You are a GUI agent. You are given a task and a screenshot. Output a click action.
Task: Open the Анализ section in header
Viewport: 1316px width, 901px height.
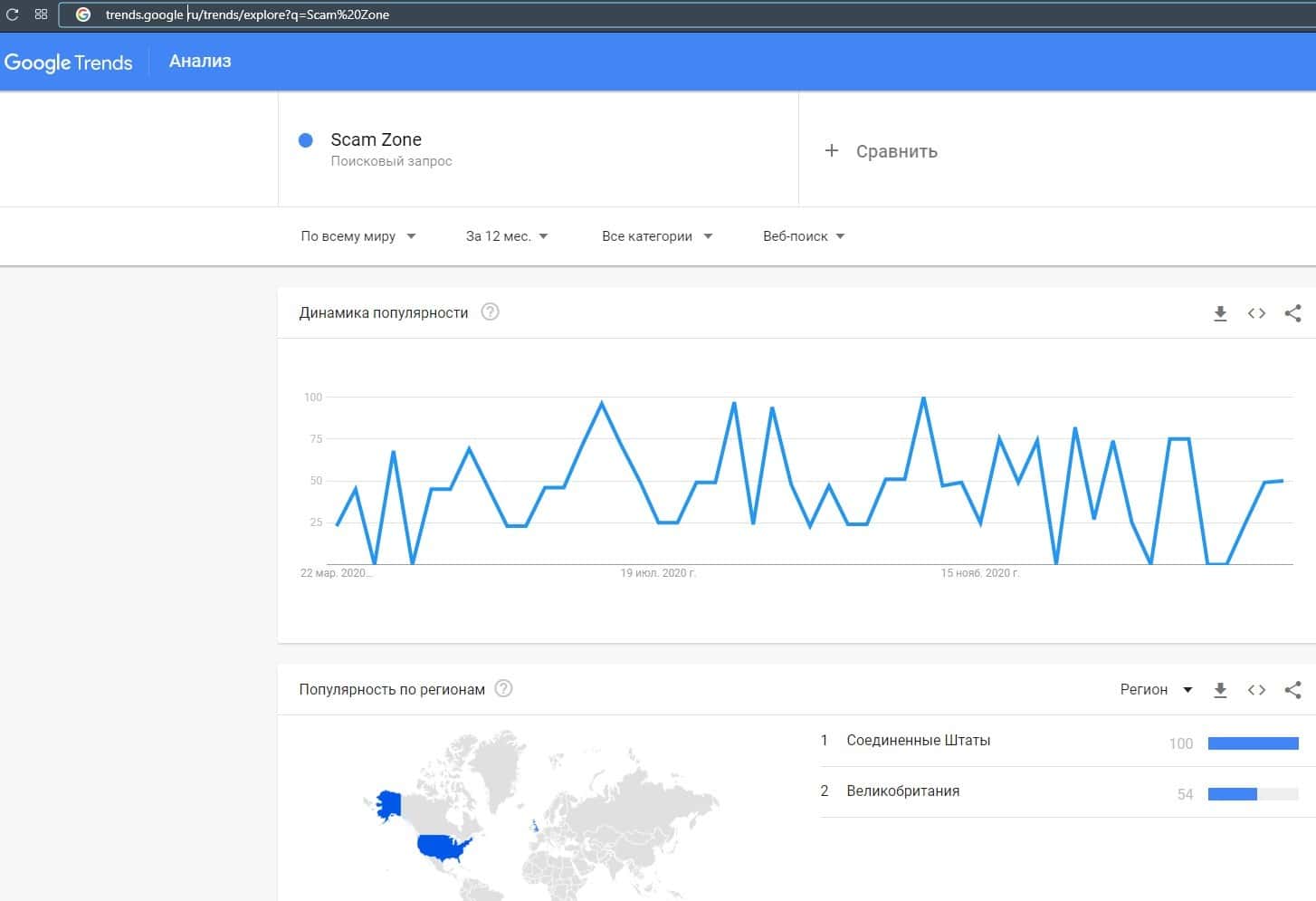(200, 62)
